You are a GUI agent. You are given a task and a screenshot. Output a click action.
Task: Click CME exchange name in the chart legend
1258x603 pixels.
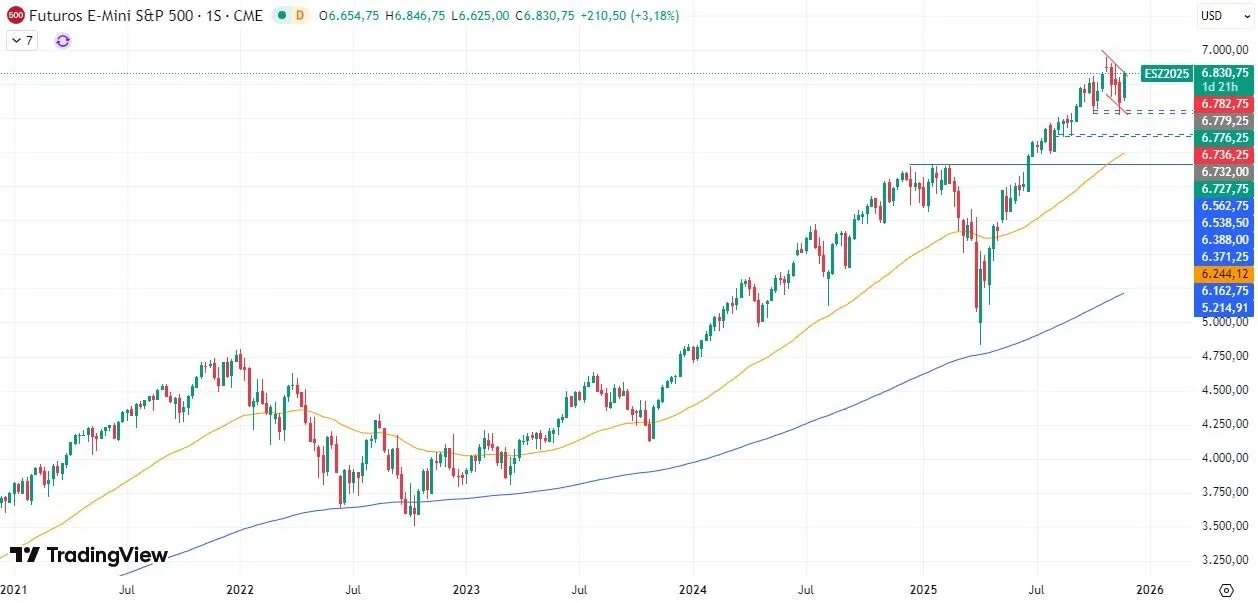point(246,16)
